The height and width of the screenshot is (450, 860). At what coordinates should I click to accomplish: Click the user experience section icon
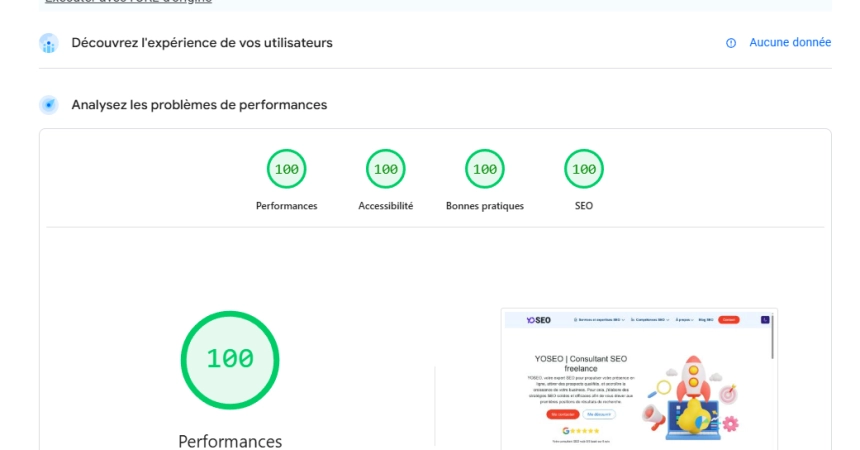click(49, 43)
